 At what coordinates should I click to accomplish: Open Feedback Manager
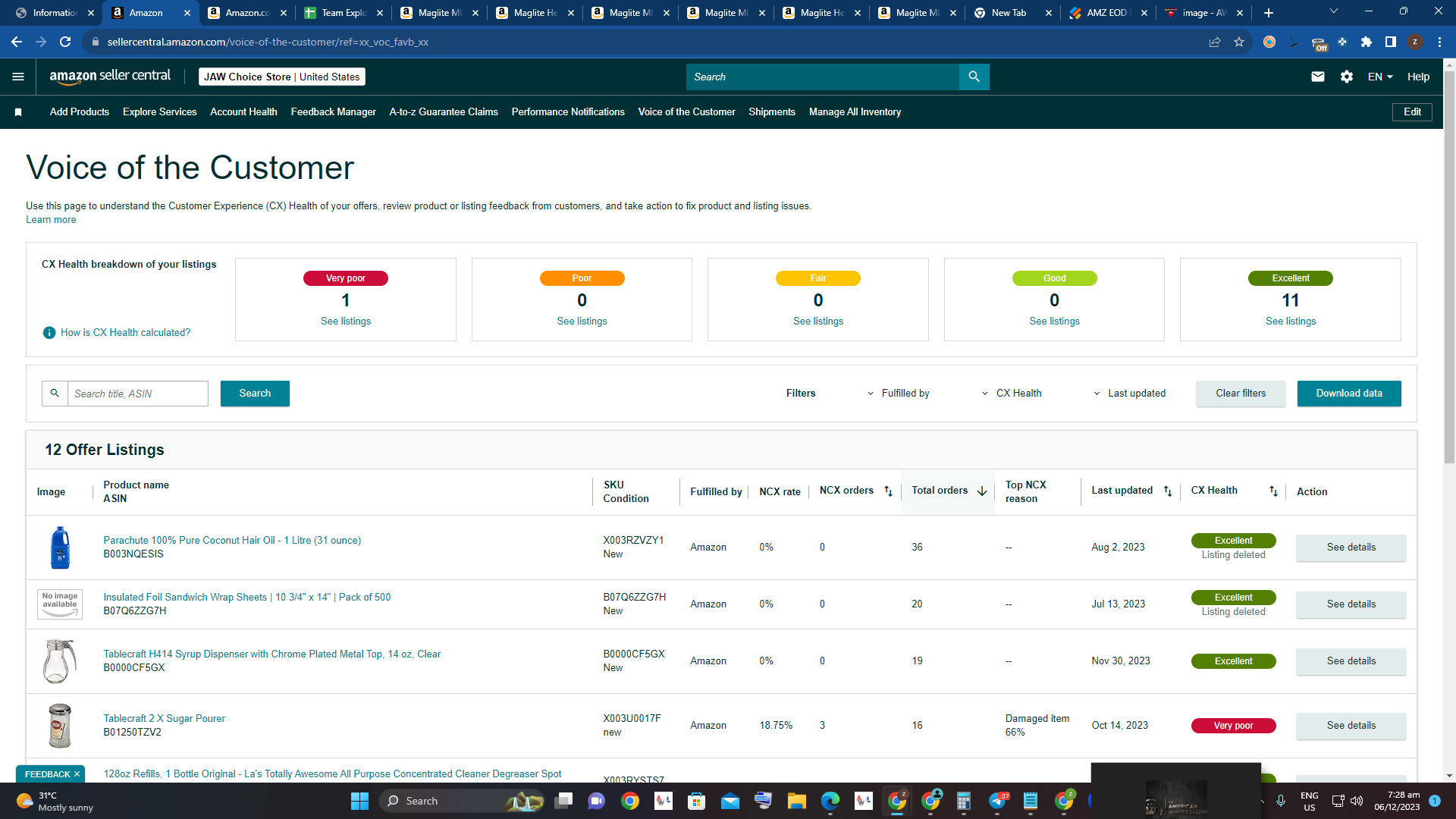point(334,112)
